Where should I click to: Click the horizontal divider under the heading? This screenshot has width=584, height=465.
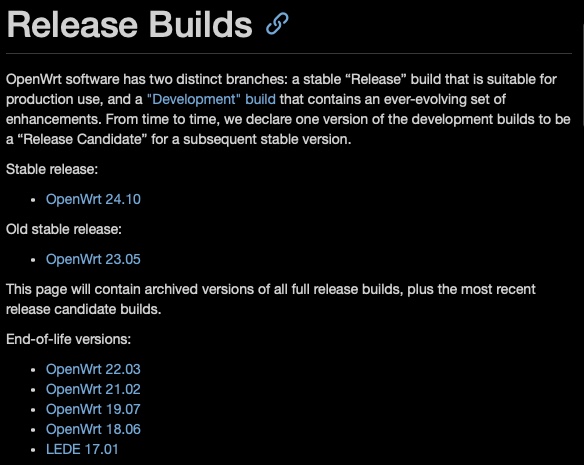click(x=289, y=54)
